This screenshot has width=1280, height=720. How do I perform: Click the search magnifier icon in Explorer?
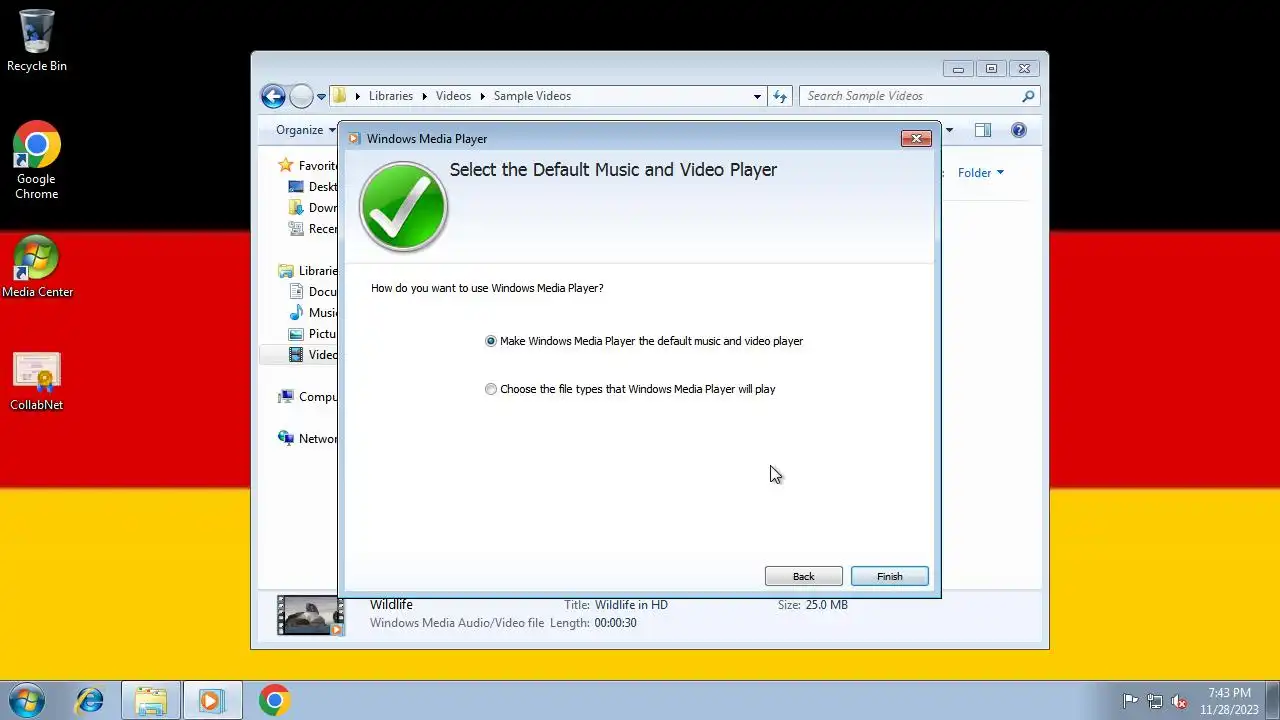(x=1028, y=96)
